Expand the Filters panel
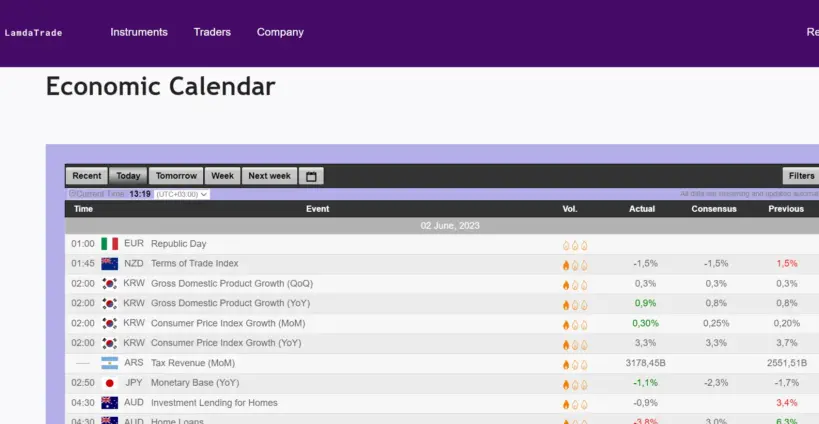The width and height of the screenshot is (819, 424). tap(800, 176)
